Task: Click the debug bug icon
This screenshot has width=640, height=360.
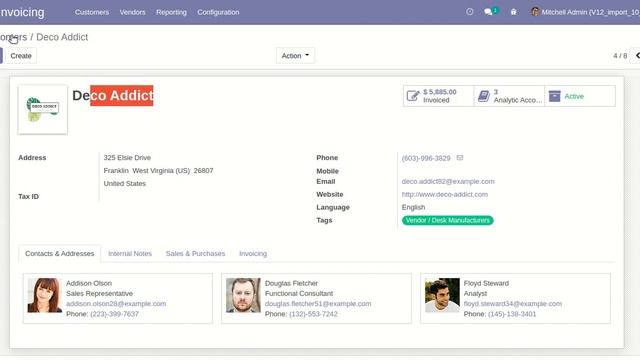Action: [x=513, y=12]
